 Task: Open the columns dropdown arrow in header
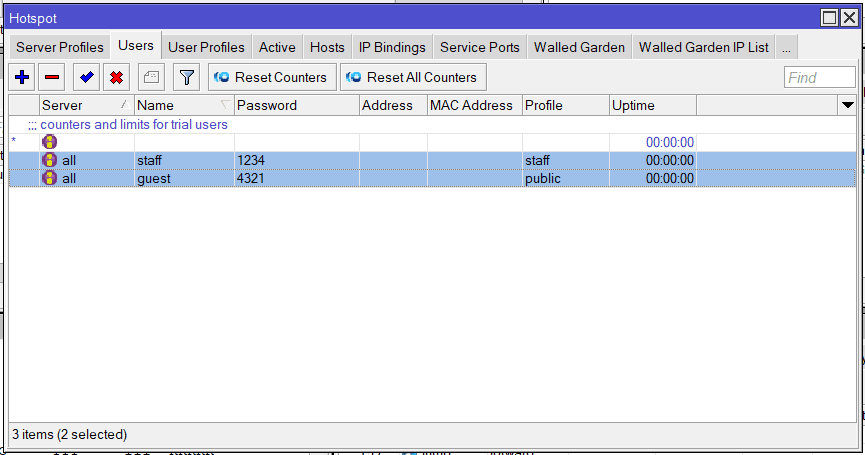(x=847, y=105)
